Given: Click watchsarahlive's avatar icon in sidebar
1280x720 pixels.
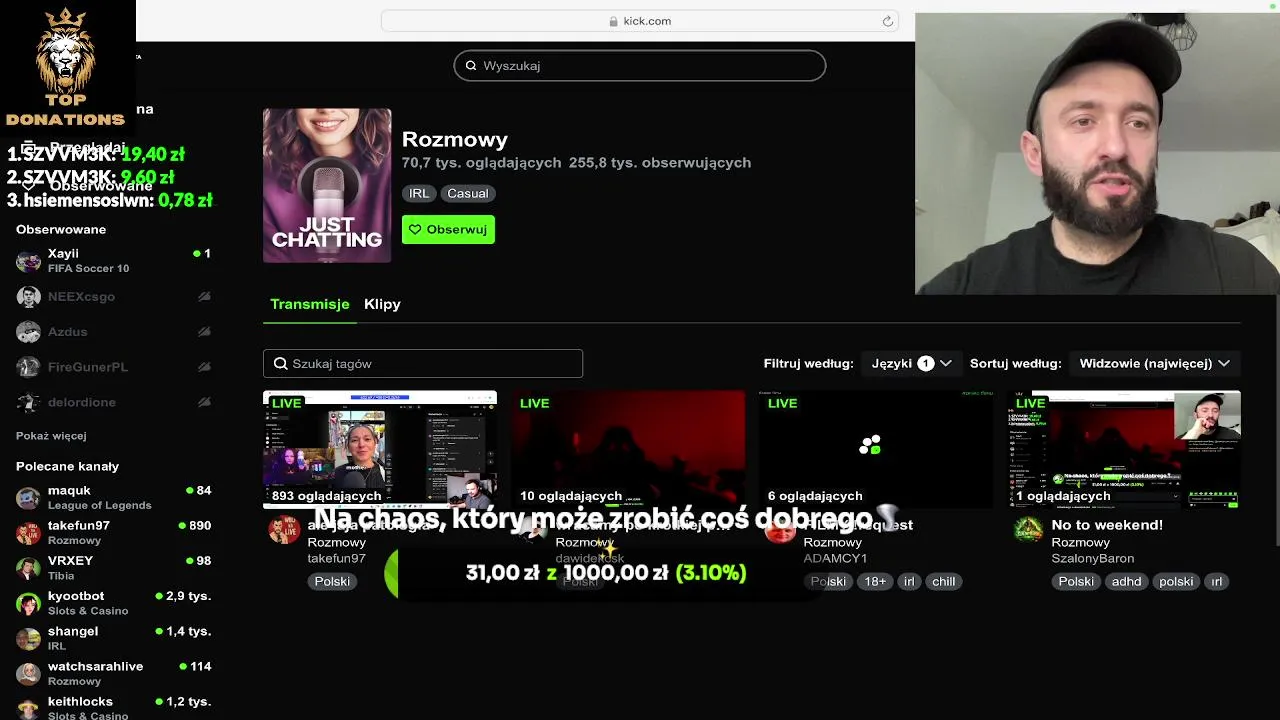Looking at the screenshot, I should pyautogui.click(x=28, y=673).
